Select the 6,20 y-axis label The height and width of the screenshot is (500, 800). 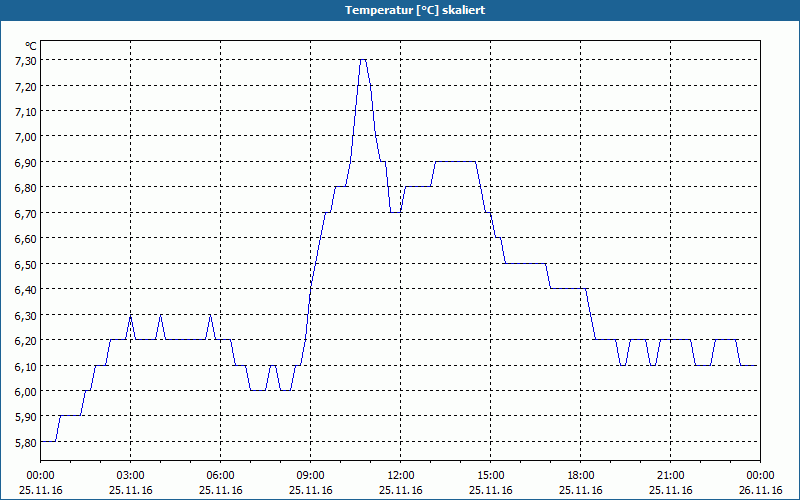pyautogui.click(x=26, y=341)
